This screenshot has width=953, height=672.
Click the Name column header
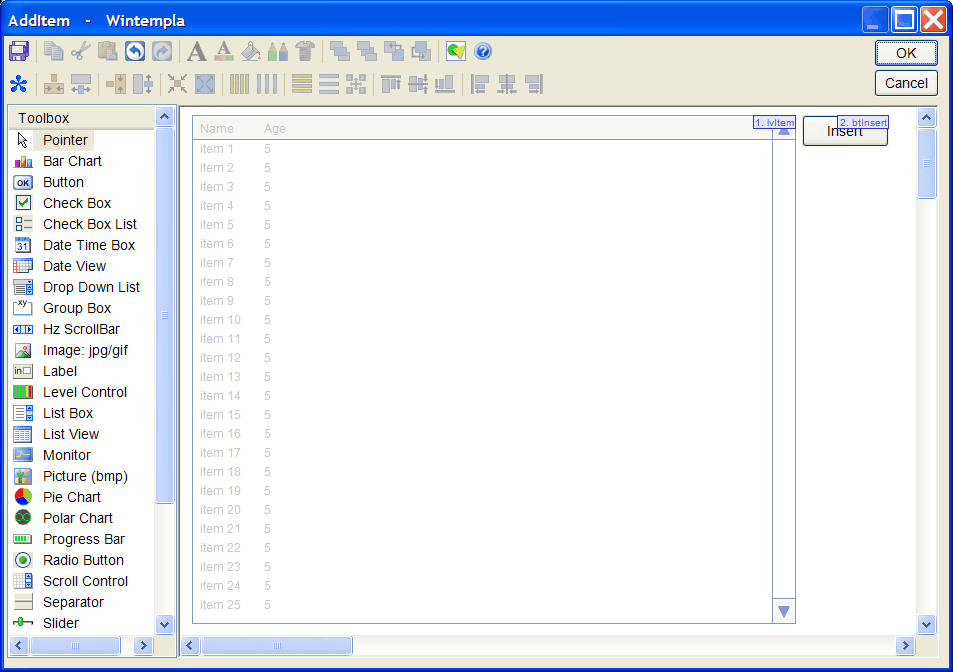click(x=217, y=129)
